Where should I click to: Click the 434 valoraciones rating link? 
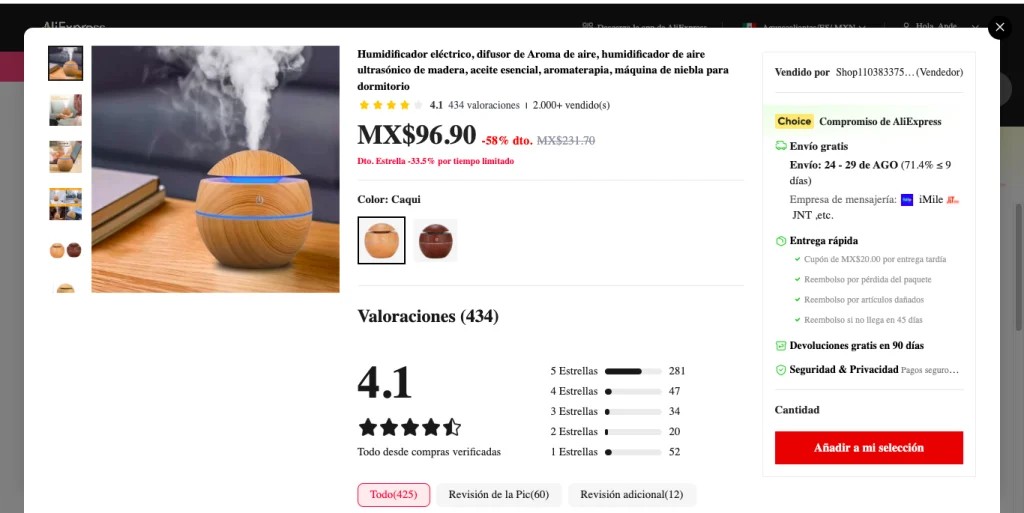(484, 105)
